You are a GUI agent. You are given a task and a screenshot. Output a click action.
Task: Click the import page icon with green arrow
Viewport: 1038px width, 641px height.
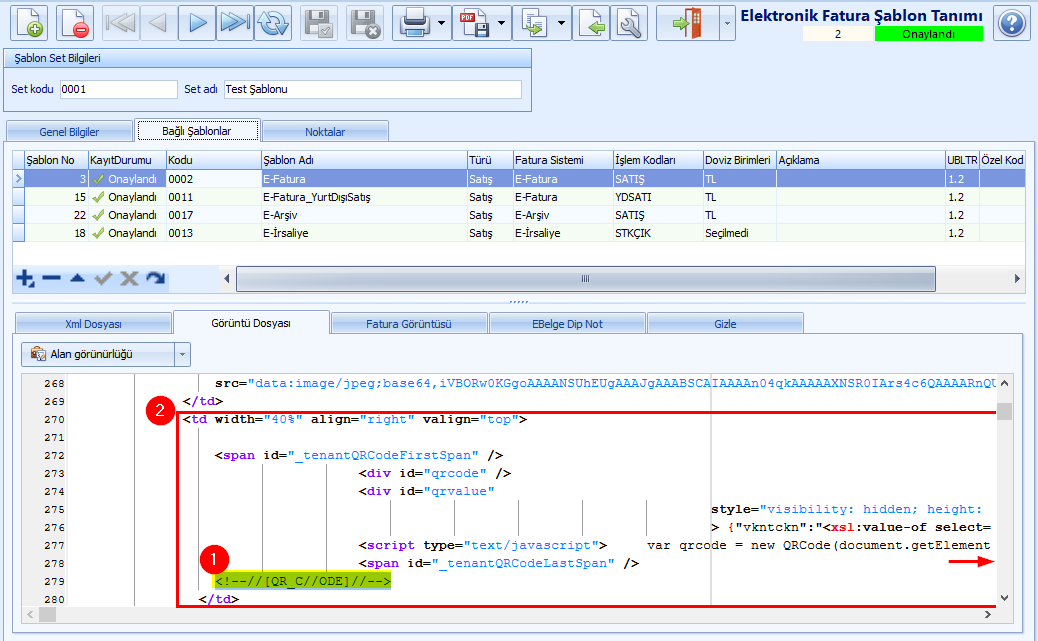[591, 23]
